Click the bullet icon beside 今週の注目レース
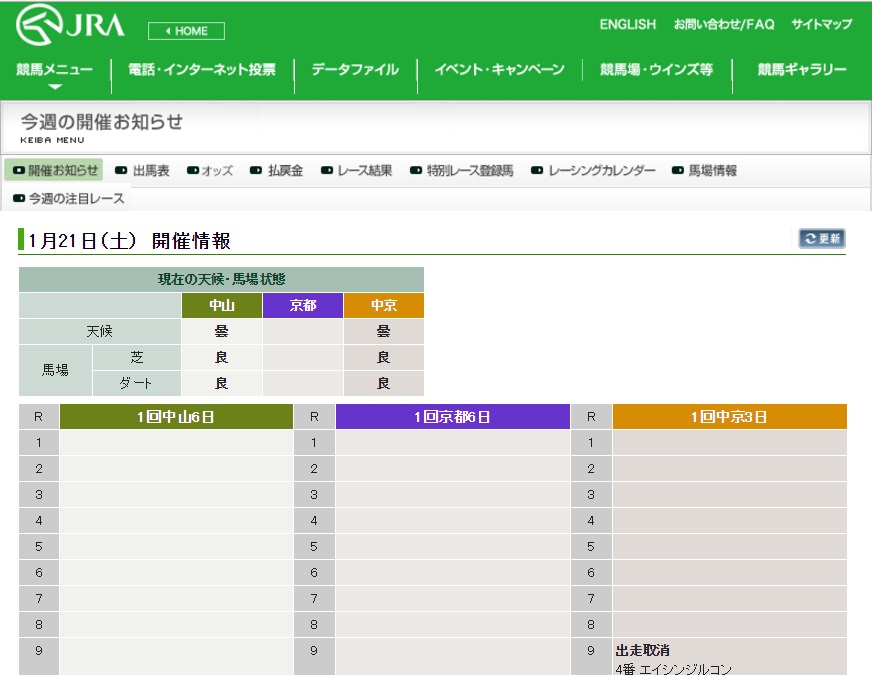The image size is (872, 675). click(x=19, y=198)
